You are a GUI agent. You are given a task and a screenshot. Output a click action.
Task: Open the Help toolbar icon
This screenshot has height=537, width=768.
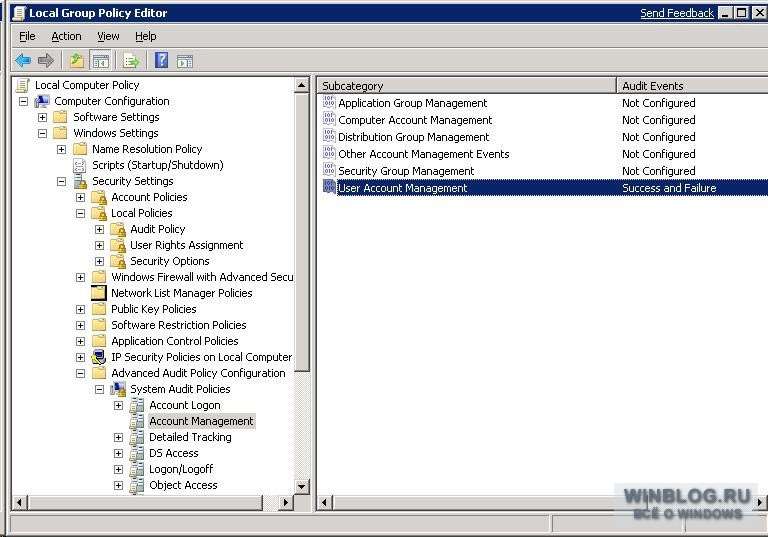(x=161, y=61)
